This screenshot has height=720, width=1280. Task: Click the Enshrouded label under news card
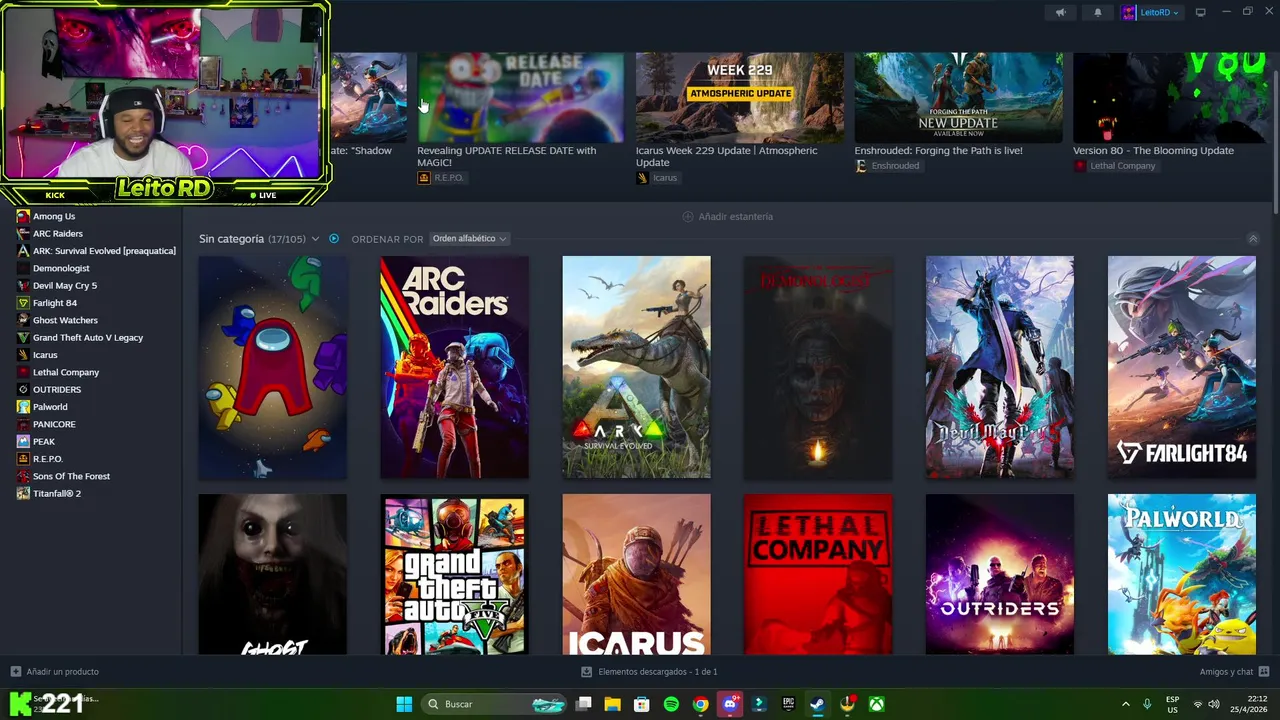coord(887,166)
